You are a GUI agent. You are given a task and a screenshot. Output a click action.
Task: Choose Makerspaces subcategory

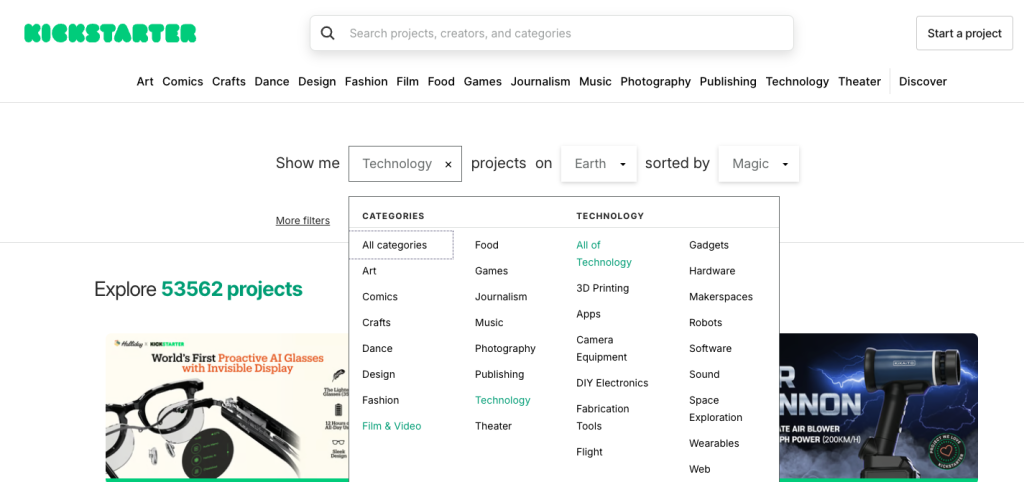[721, 297]
